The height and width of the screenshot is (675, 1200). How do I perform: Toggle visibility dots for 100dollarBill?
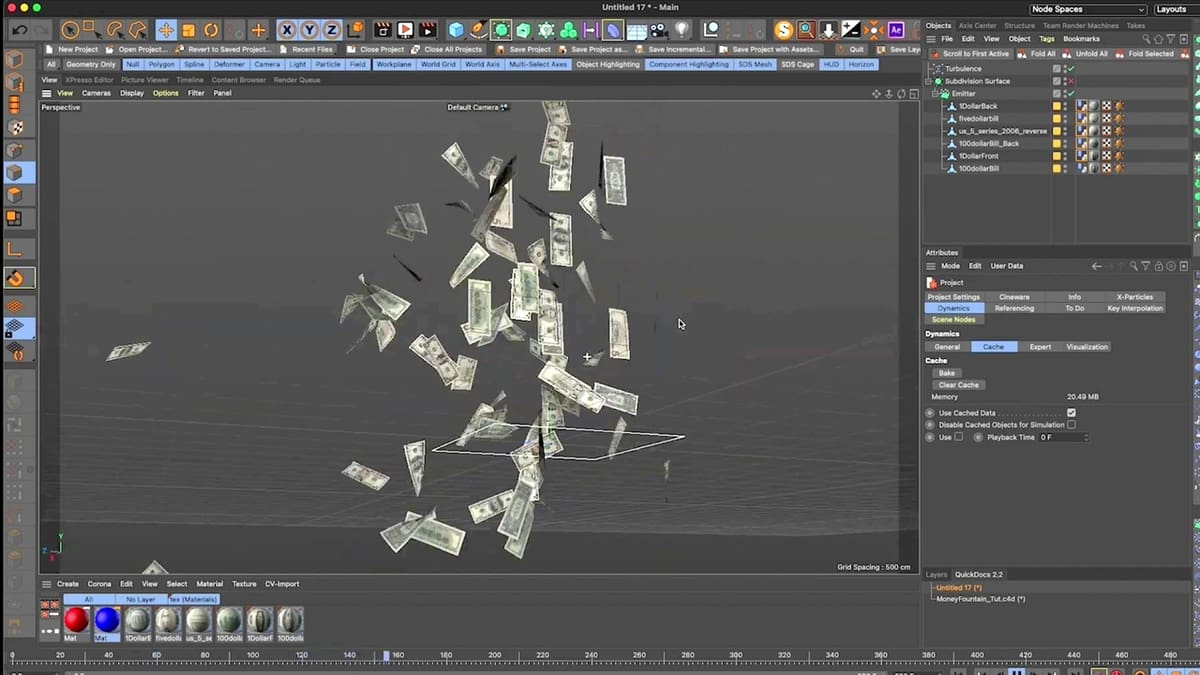coord(1065,168)
